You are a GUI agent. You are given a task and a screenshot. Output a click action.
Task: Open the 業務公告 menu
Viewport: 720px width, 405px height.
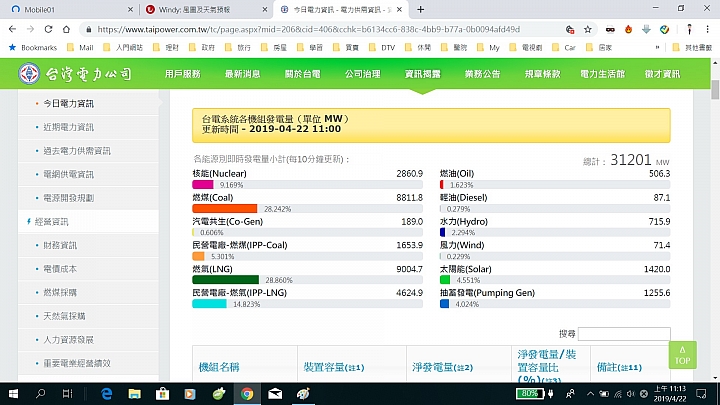pyautogui.click(x=483, y=74)
